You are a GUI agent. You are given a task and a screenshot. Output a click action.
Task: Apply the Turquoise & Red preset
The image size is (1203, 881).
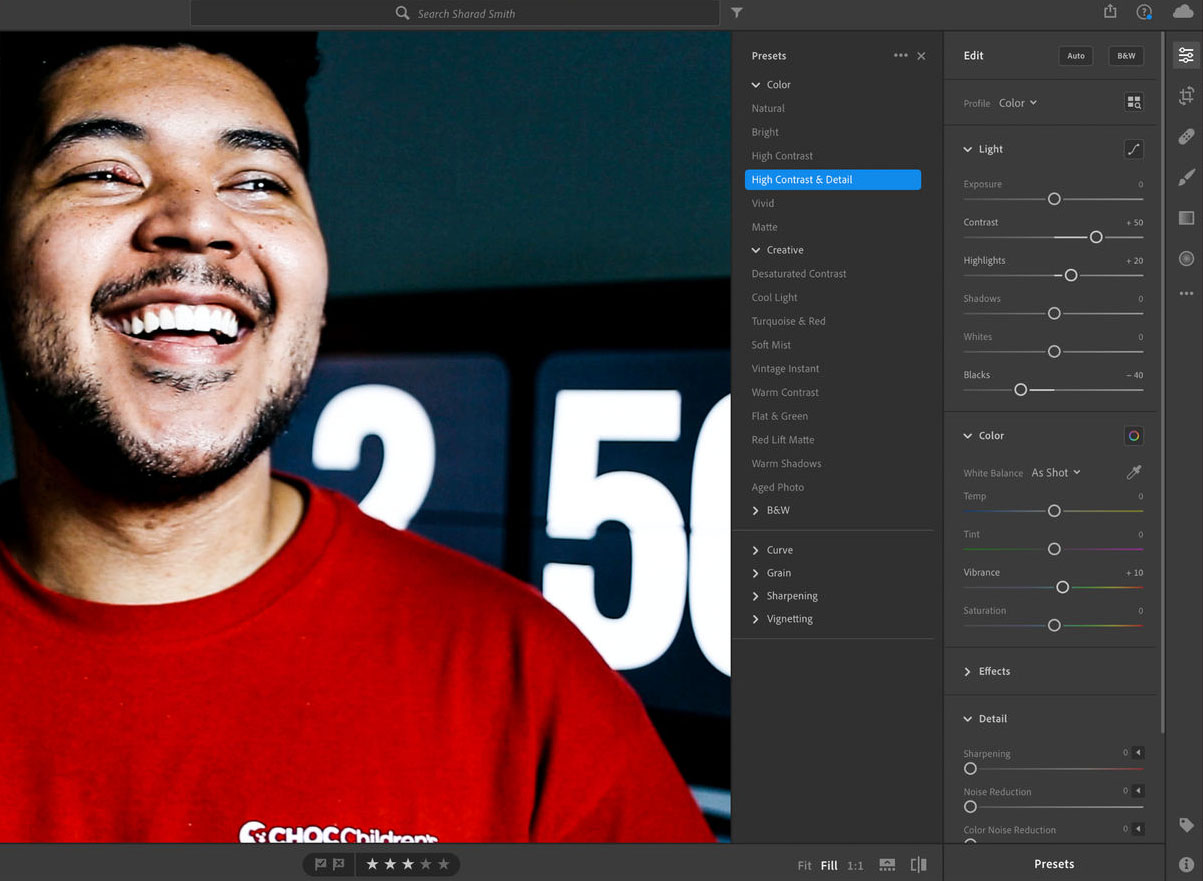coord(788,321)
